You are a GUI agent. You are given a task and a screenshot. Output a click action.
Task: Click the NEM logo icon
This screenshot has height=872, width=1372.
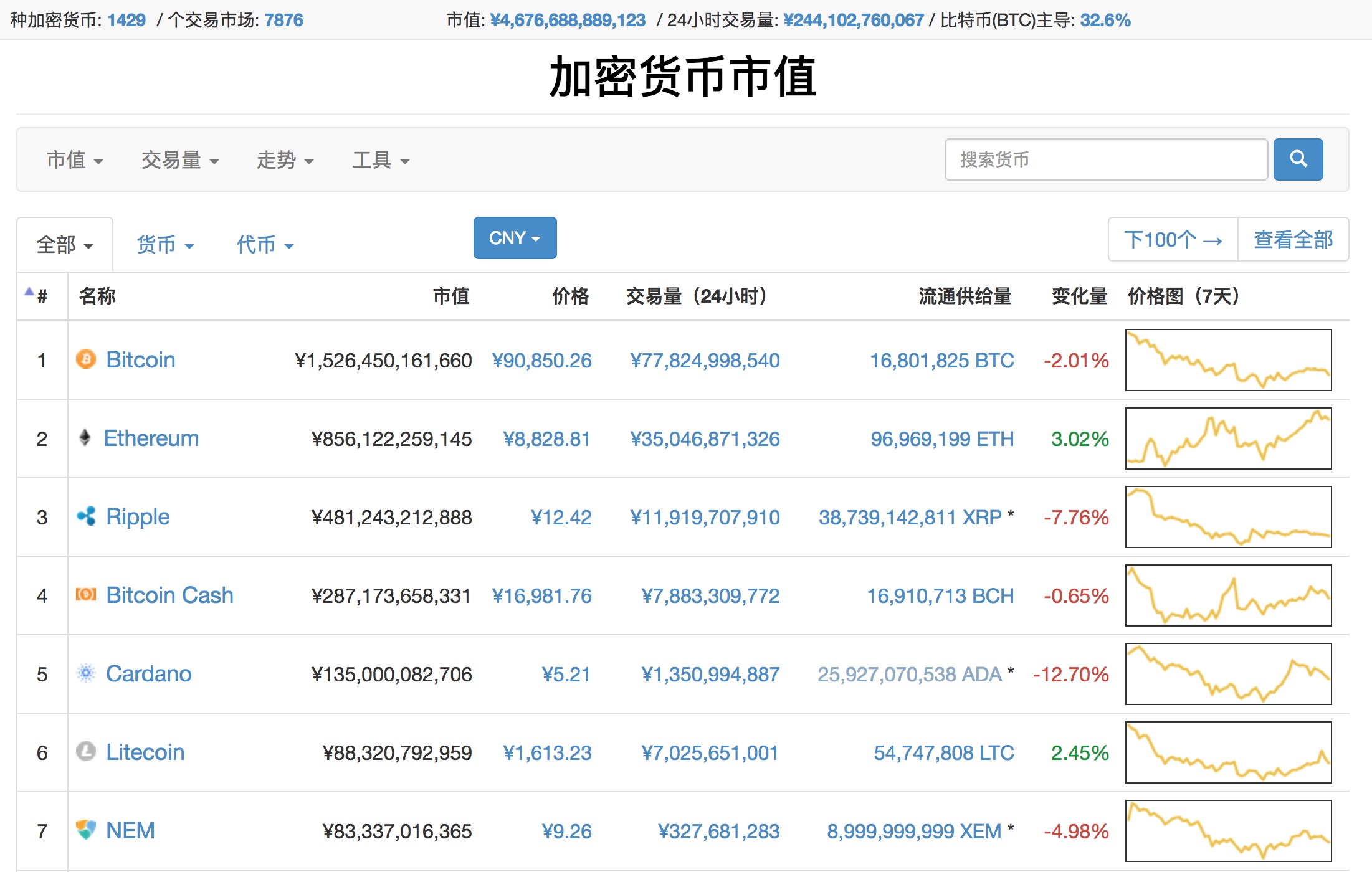coord(86,830)
